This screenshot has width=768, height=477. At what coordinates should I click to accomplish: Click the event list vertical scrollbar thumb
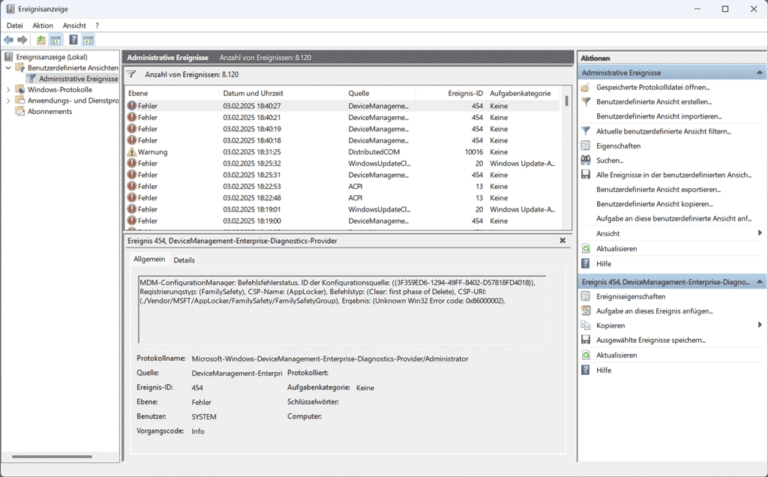click(567, 101)
